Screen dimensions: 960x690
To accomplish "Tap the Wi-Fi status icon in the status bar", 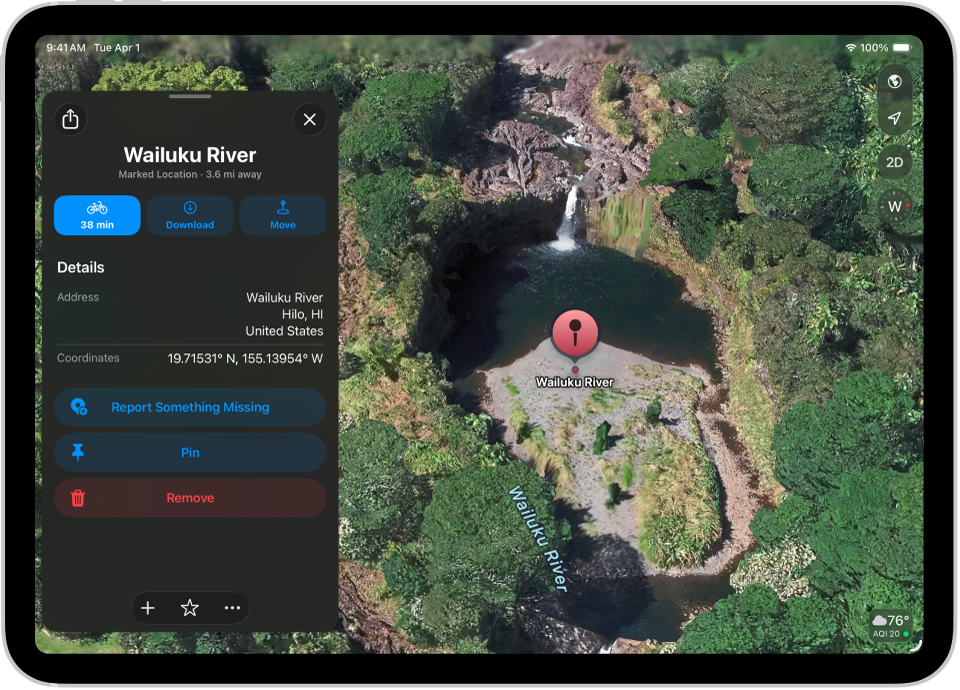I will tap(852, 47).
